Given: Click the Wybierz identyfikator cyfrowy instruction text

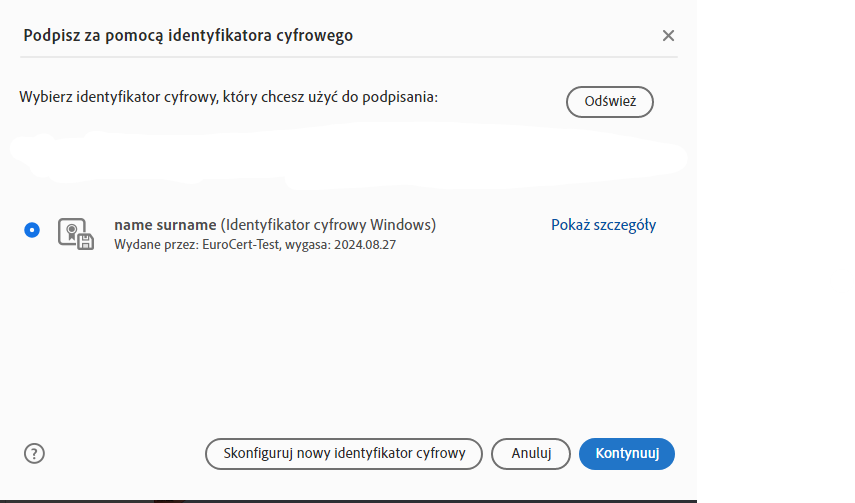Looking at the screenshot, I should [x=229, y=97].
